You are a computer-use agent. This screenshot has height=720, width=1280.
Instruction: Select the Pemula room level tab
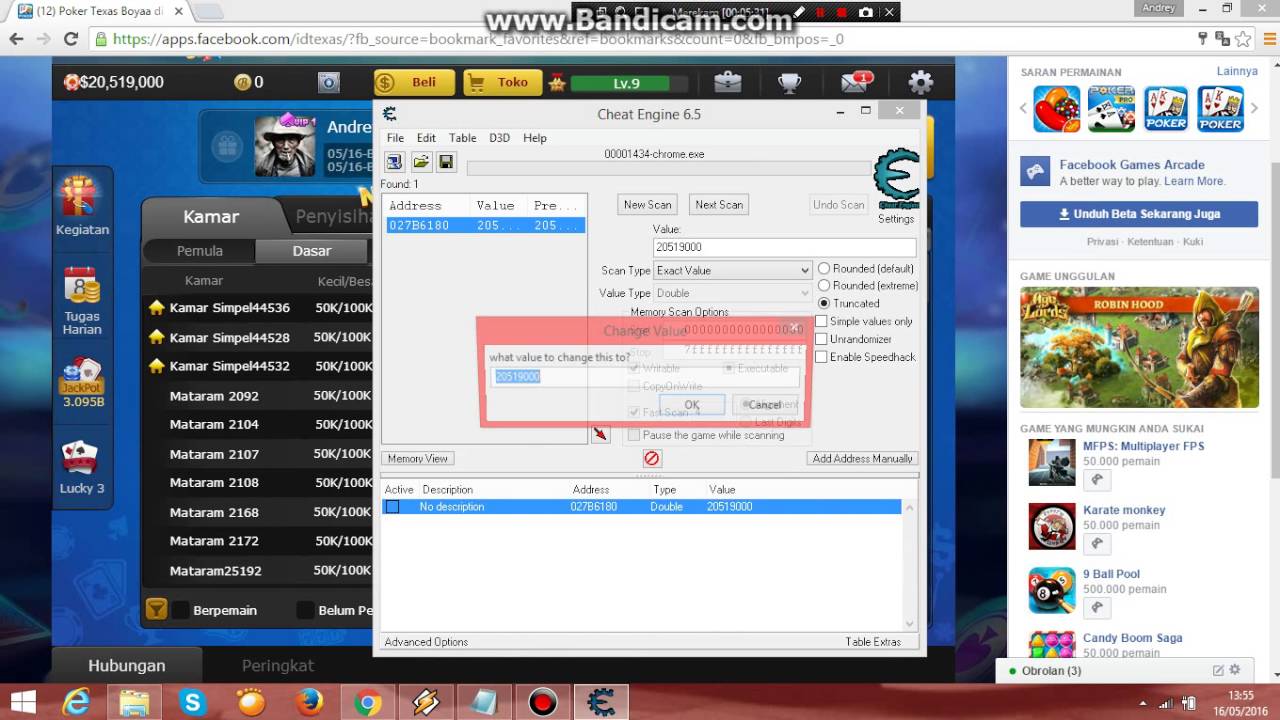point(200,251)
